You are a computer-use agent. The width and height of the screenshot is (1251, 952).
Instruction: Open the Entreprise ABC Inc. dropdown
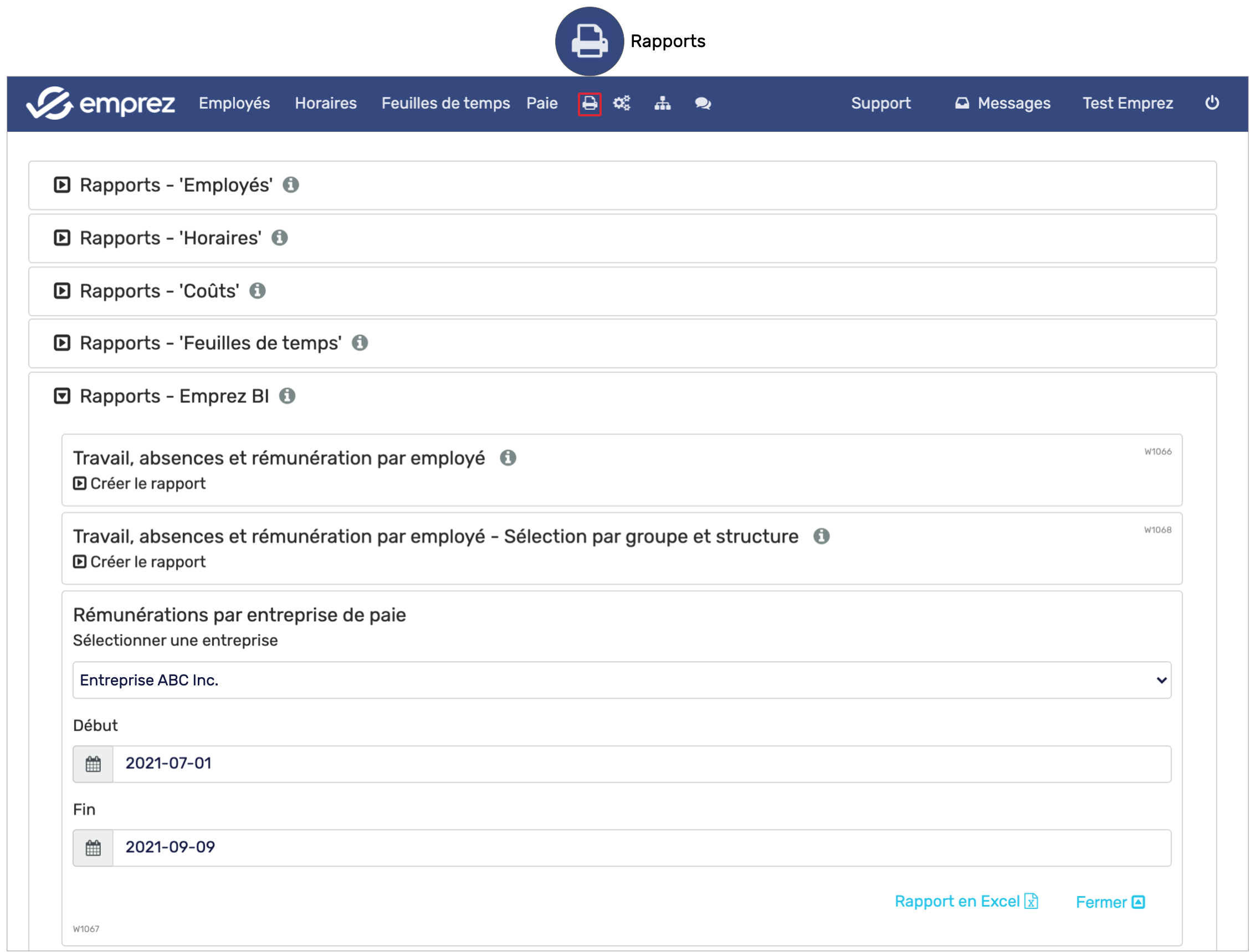click(622, 680)
